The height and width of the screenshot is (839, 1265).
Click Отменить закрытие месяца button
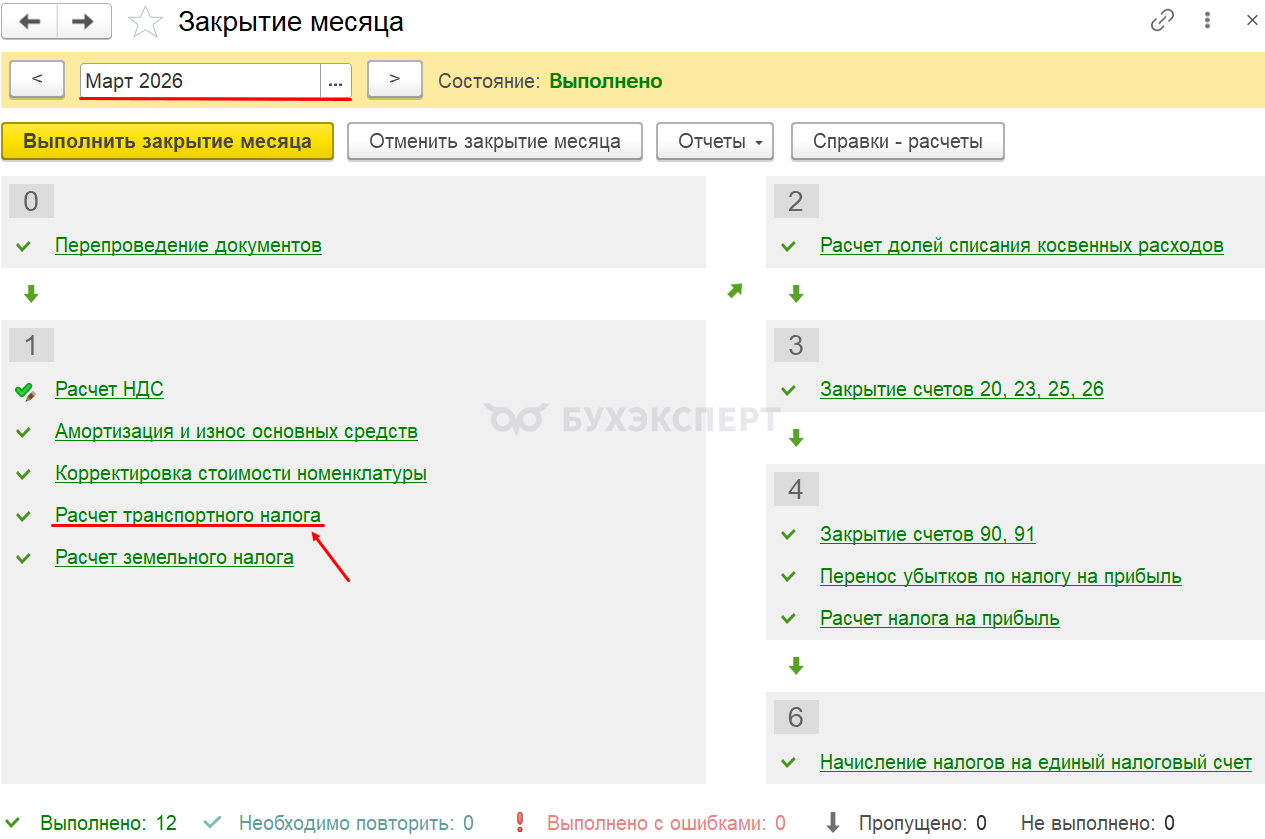495,141
